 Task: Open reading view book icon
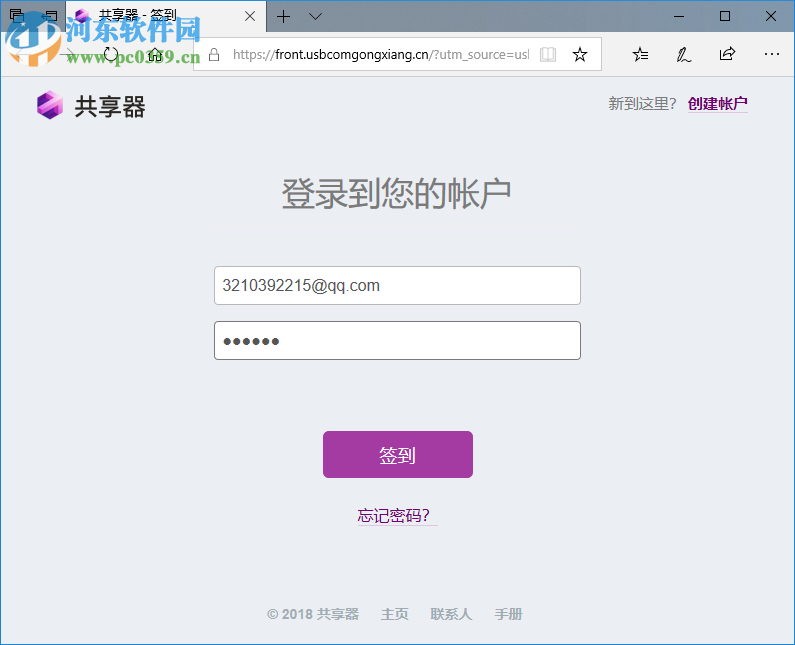coord(548,54)
